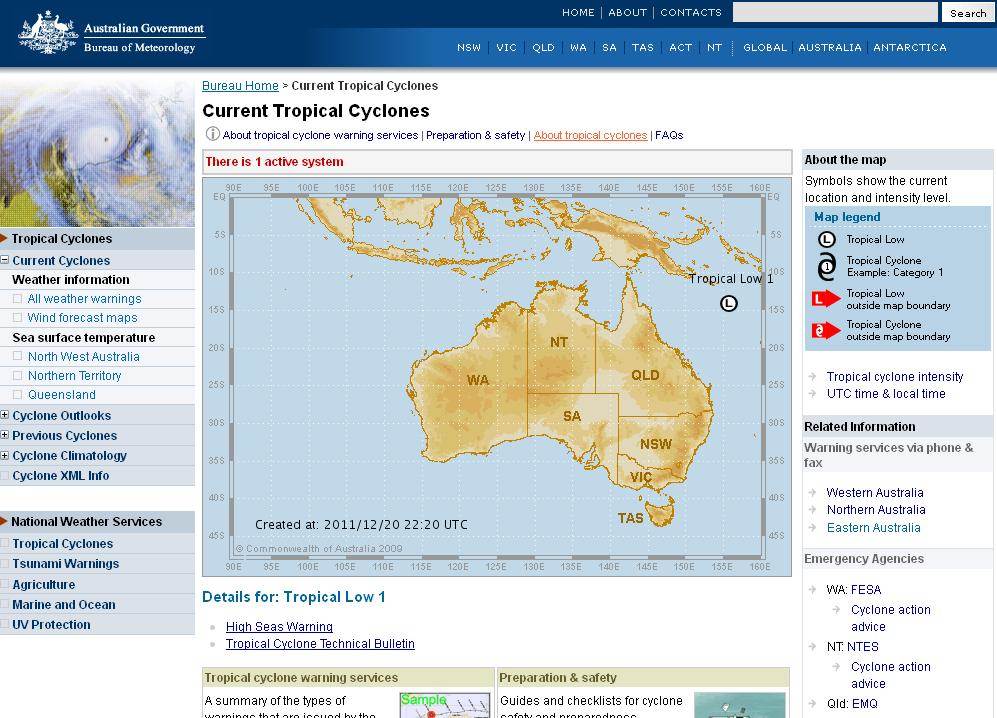This screenshot has width=997, height=718.
Task: Click red Tropical Cyclone outside boundary arrow
Action: 826,330
